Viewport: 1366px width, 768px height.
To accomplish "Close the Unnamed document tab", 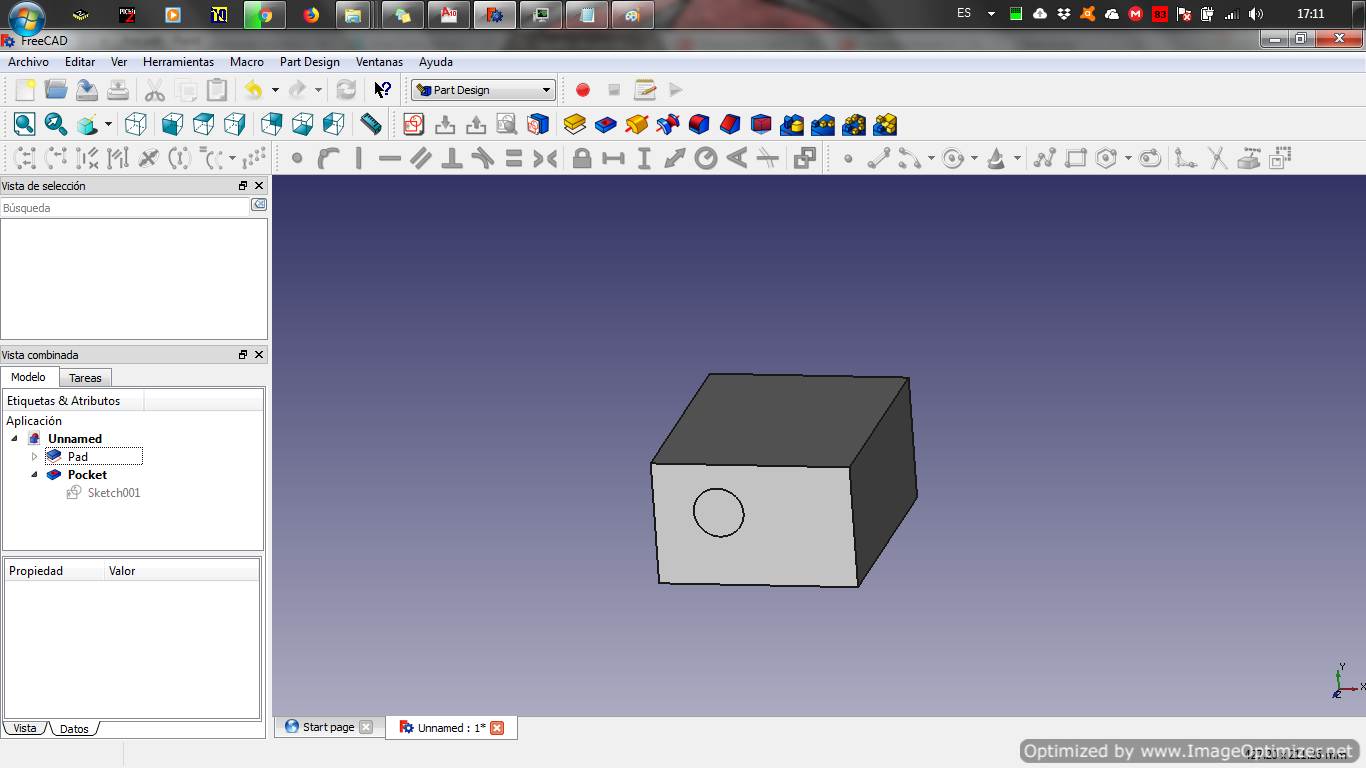I will [497, 728].
